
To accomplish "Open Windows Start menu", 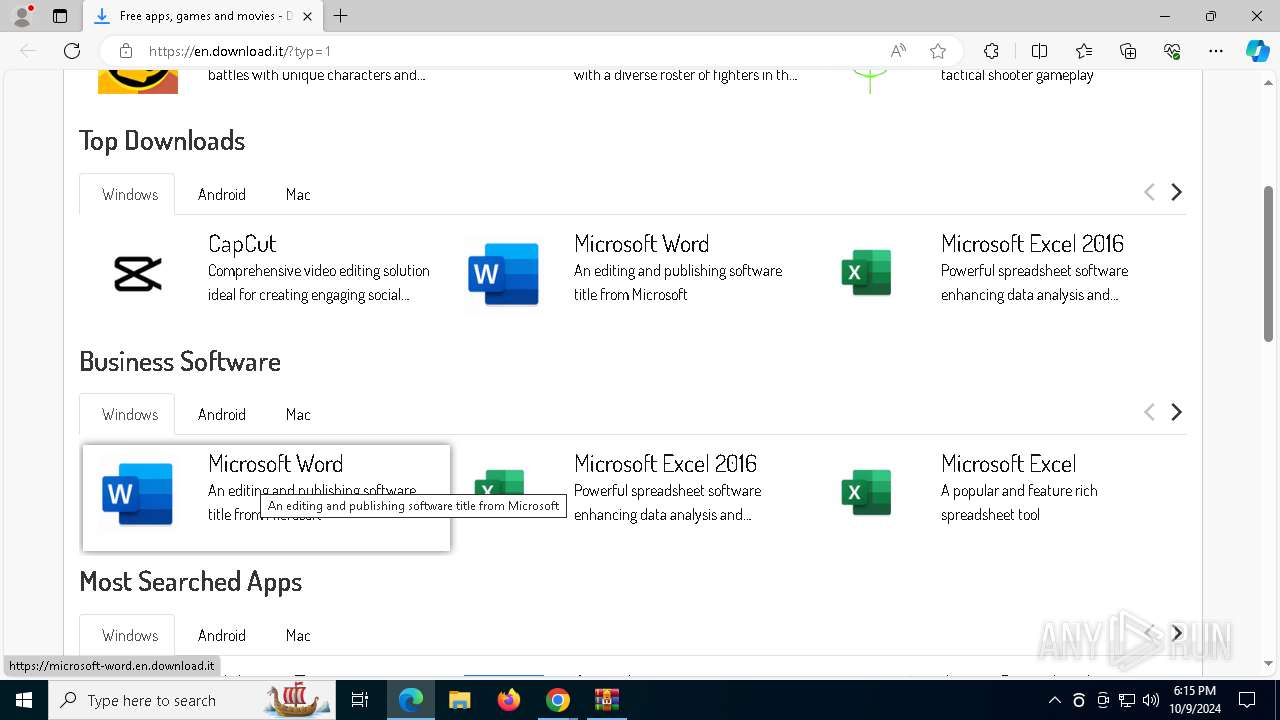I will tap(24, 700).
